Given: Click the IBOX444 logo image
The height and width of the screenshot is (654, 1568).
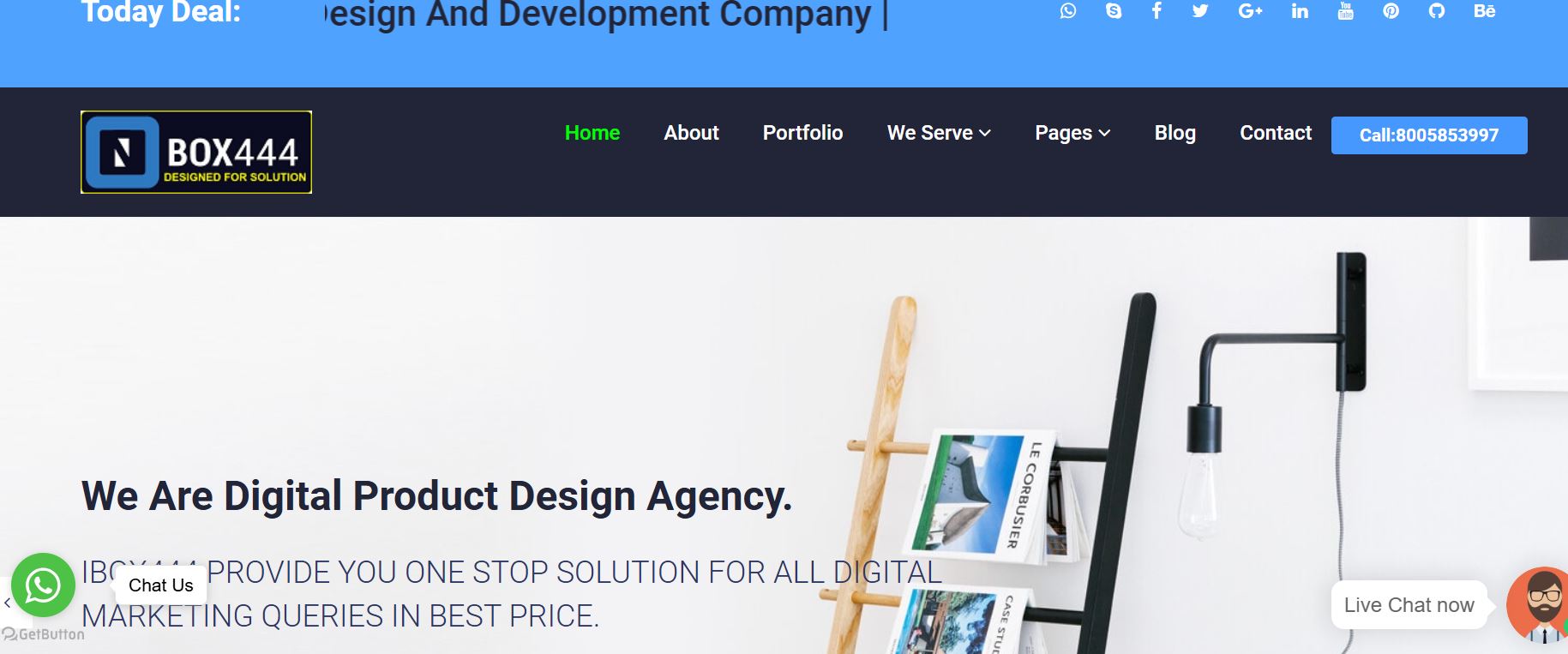Looking at the screenshot, I should click(x=196, y=152).
